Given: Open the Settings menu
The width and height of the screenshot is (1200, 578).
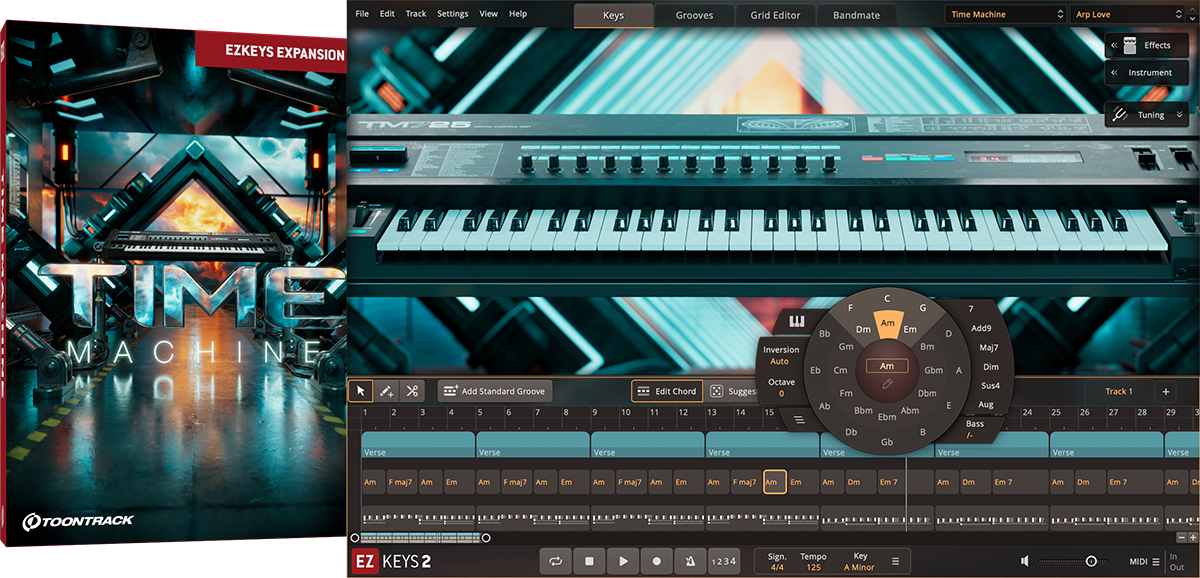Looking at the screenshot, I should [x=453, y=14].
